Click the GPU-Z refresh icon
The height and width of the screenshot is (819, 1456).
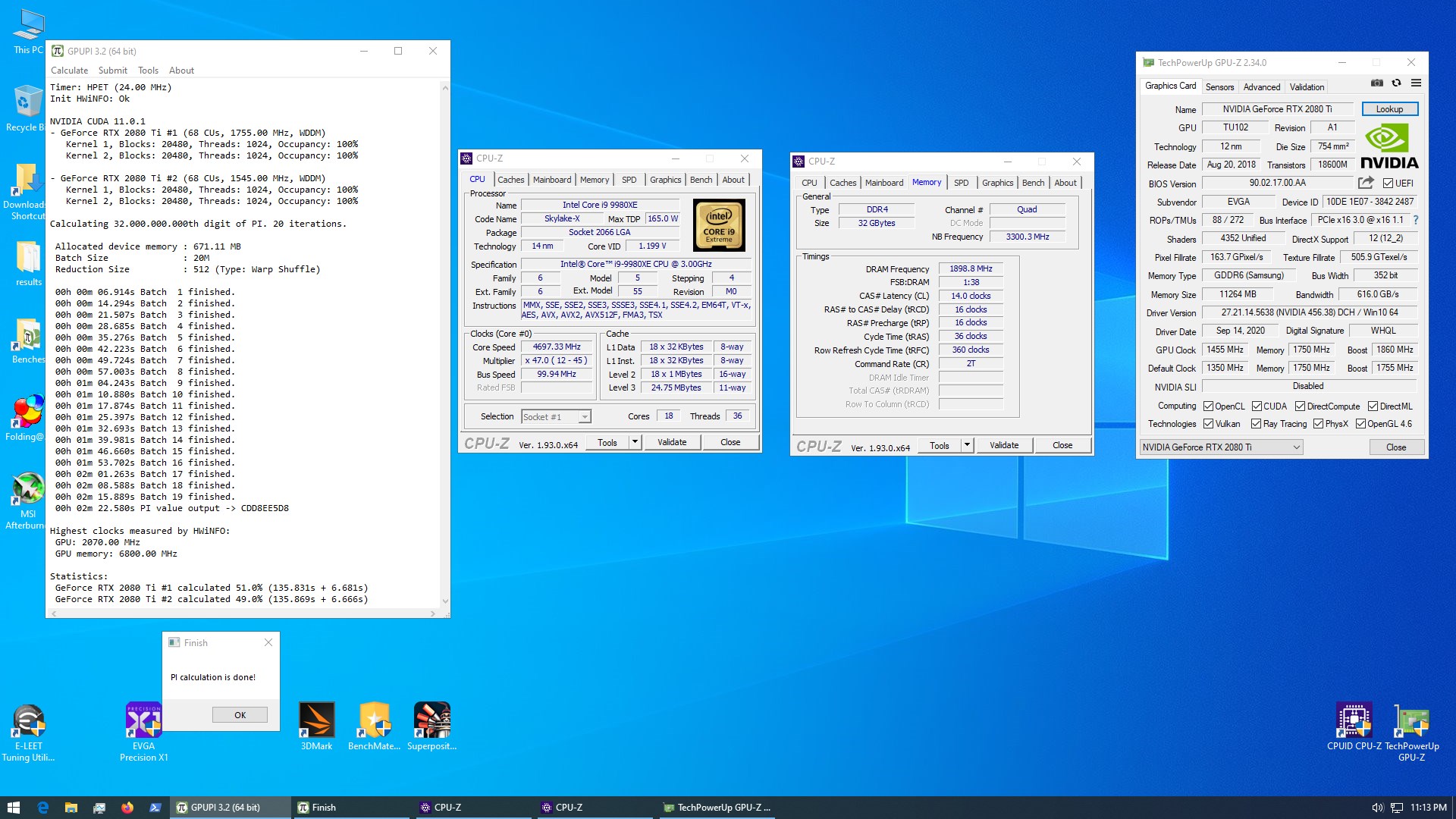[1396, 83]
